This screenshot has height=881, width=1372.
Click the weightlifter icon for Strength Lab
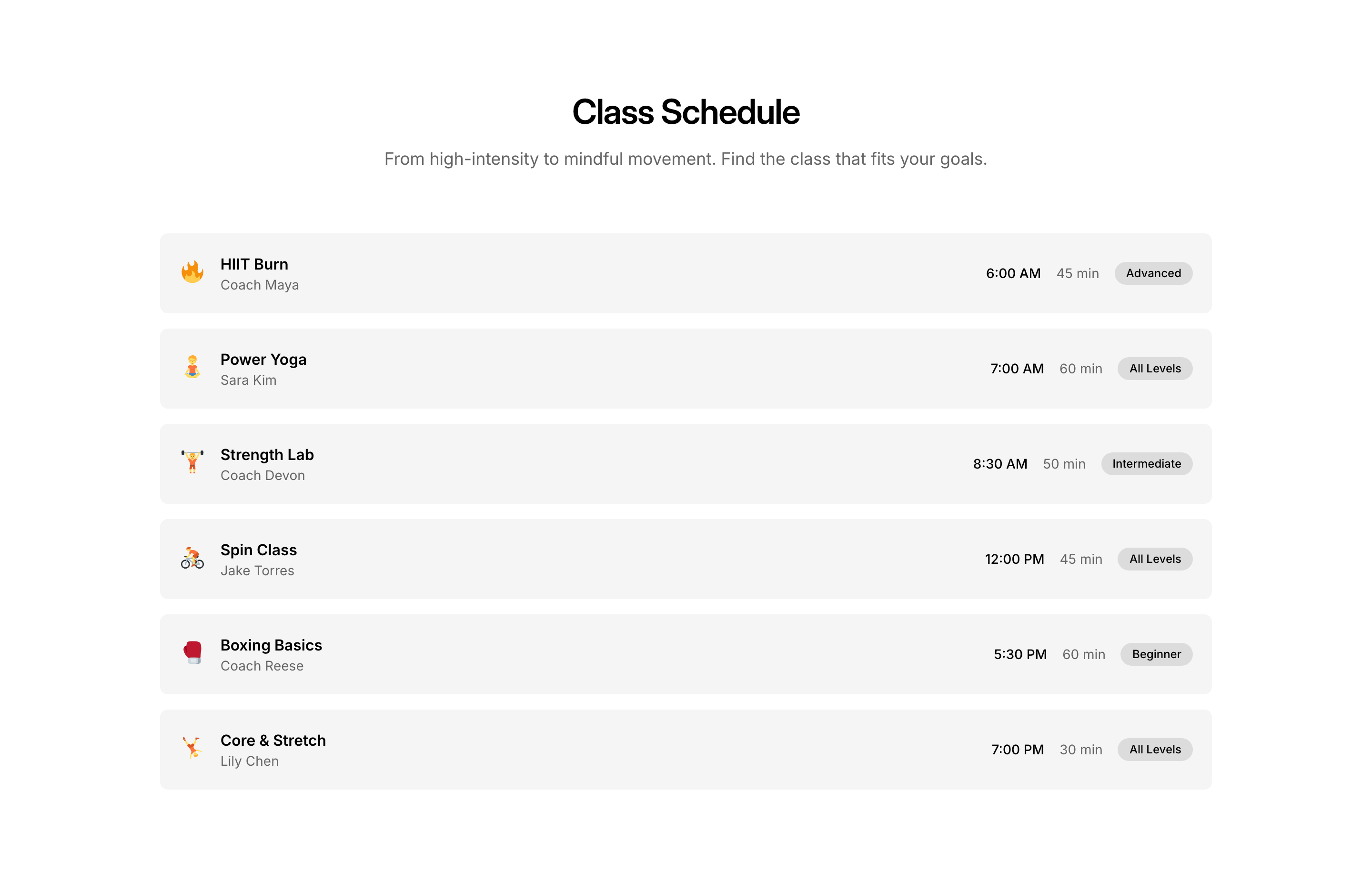[192, 463]
